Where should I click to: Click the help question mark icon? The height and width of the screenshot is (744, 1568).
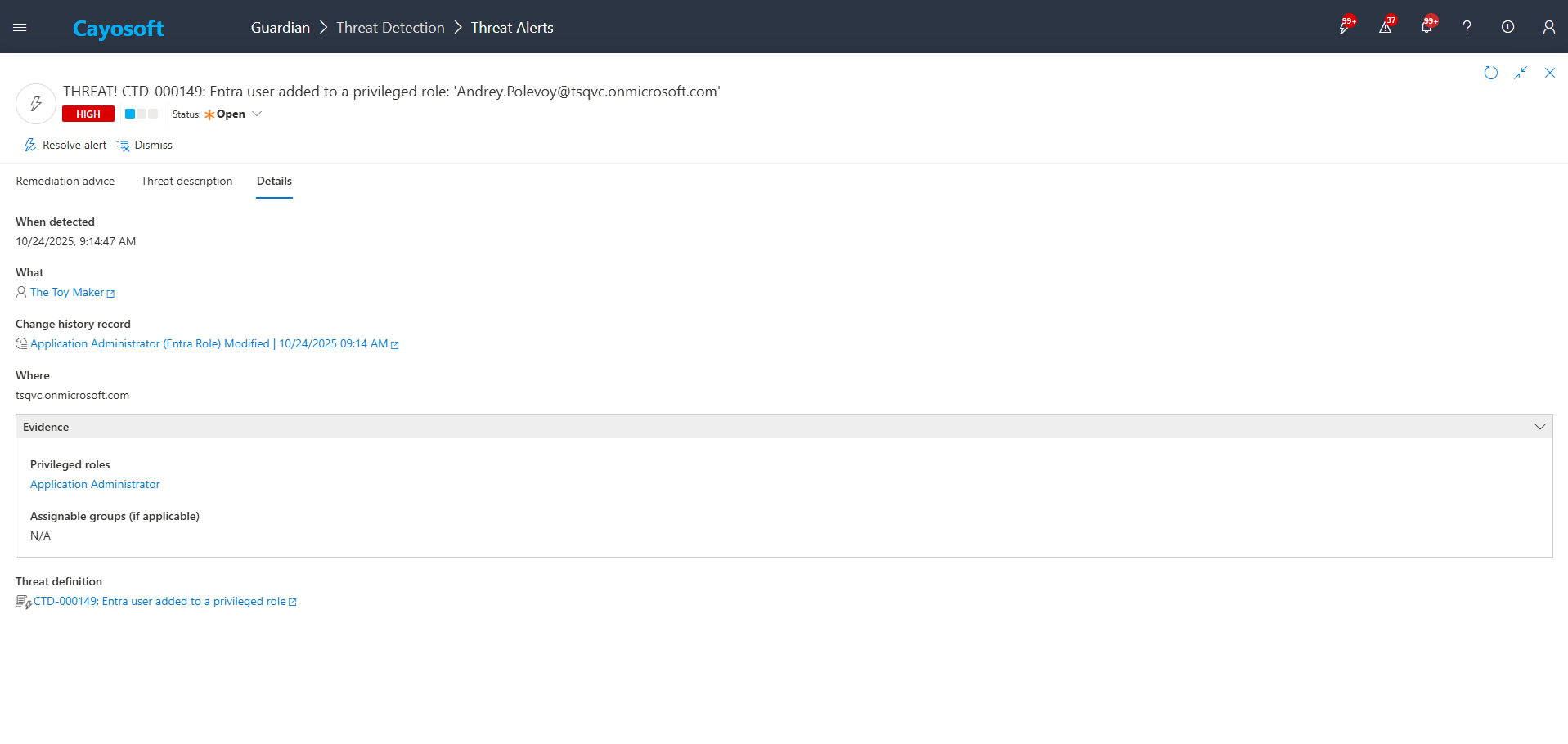1467,27
